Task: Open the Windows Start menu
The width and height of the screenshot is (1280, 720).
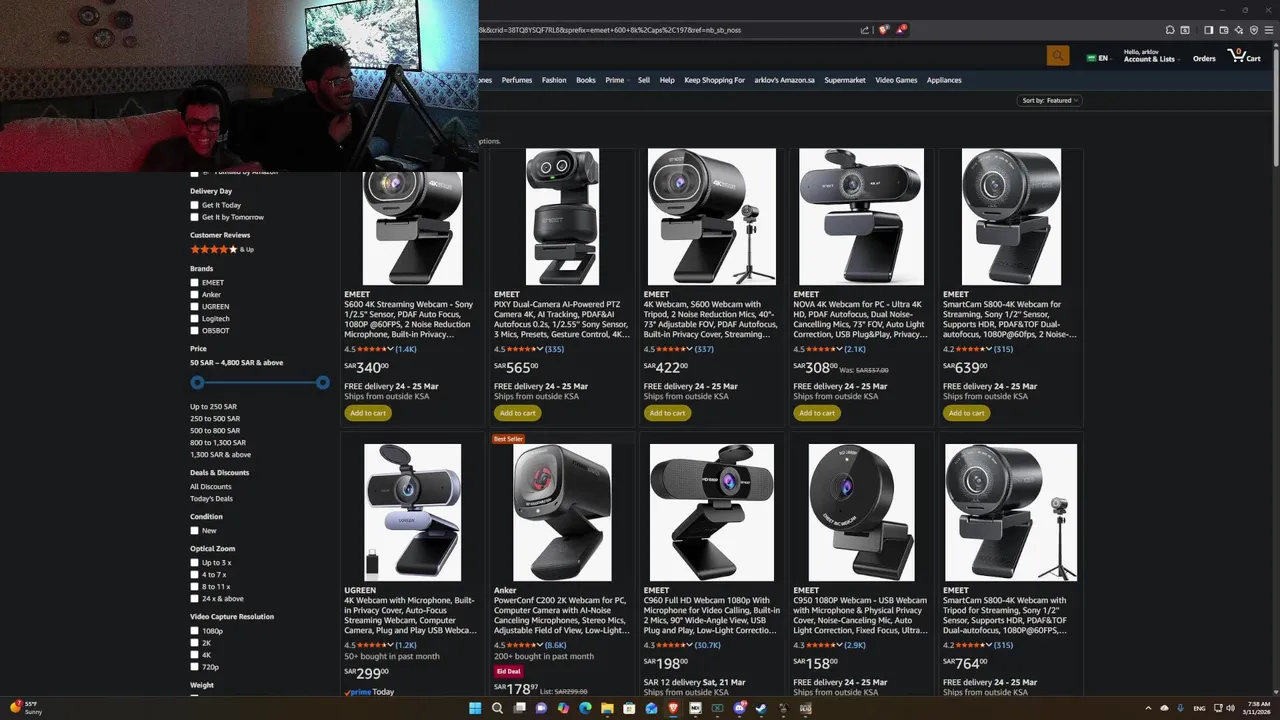Action: coord(475,708)
